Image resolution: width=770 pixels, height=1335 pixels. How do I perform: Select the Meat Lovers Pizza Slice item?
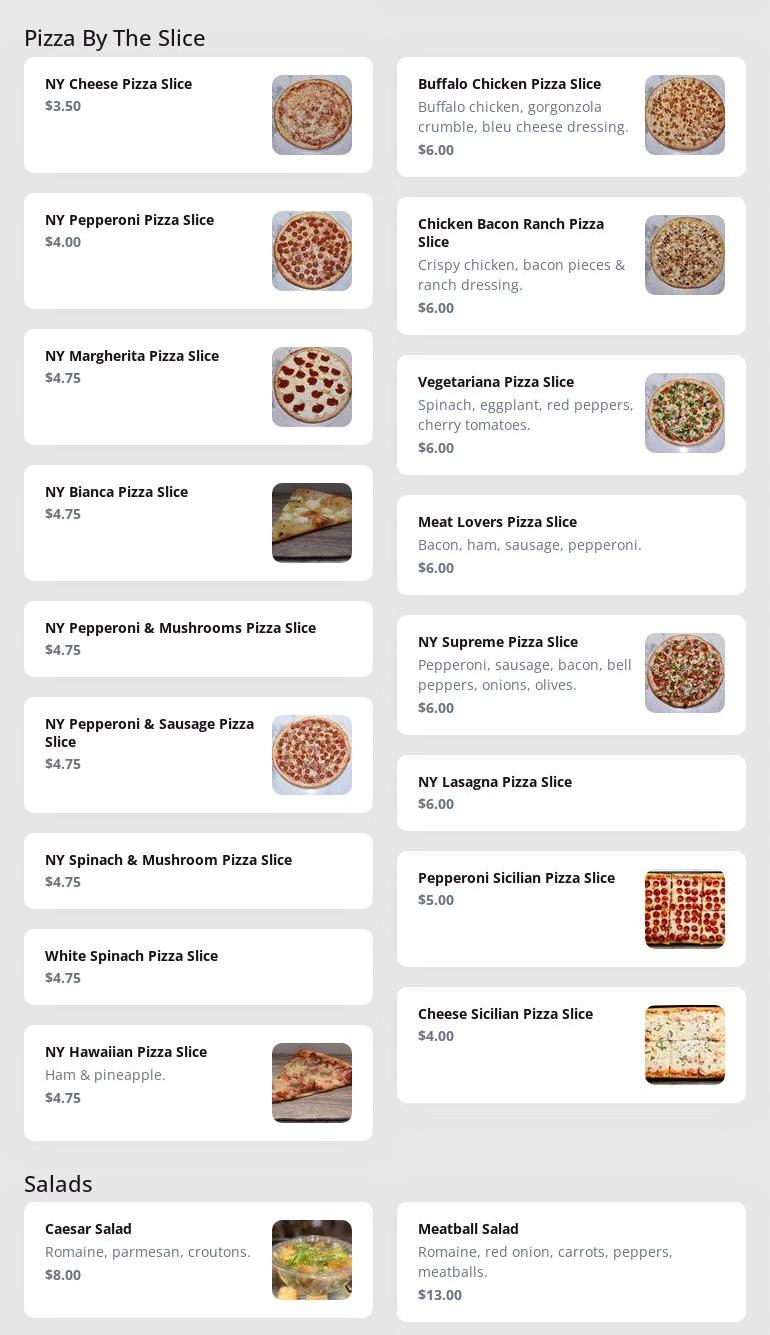[x=497, y=522]
